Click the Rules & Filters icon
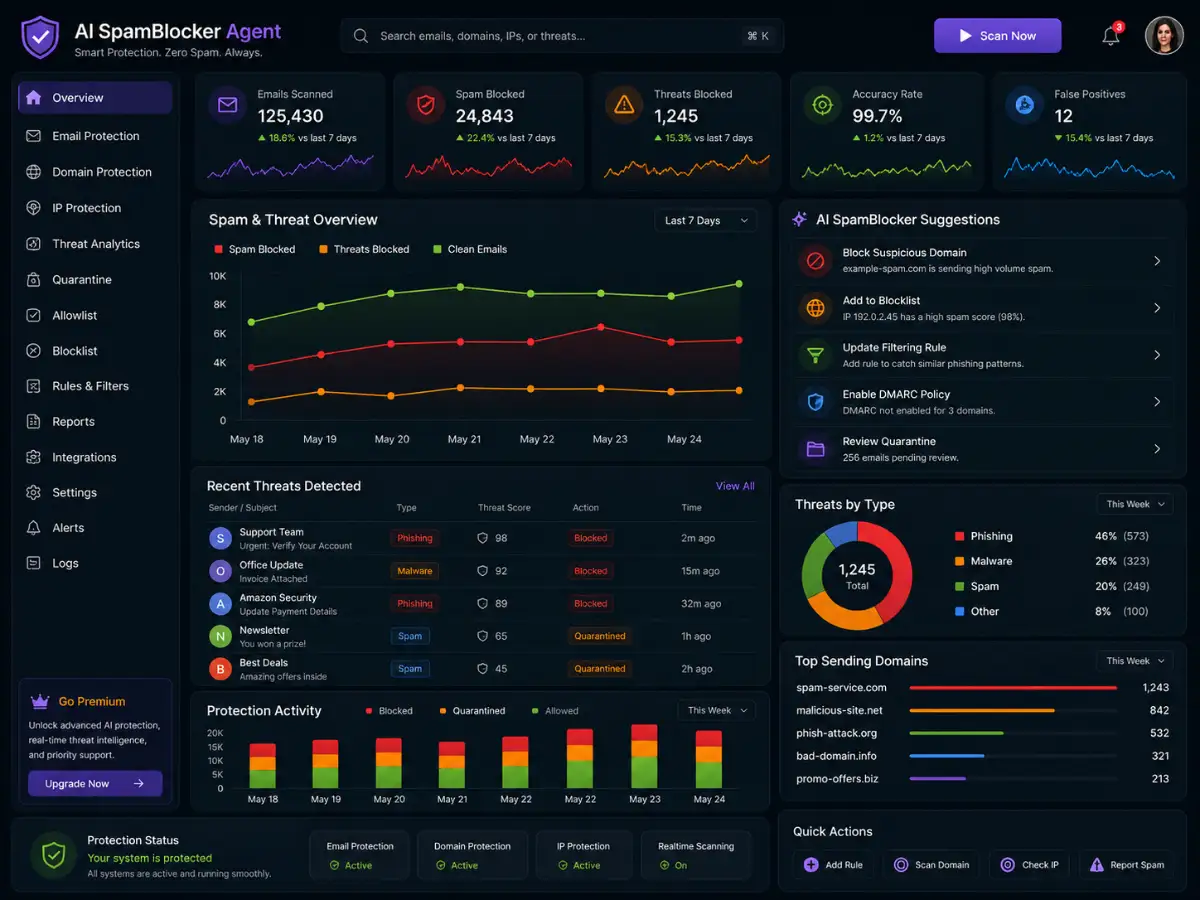Screen dimensions: 1200x900 [x=33, y=386]
